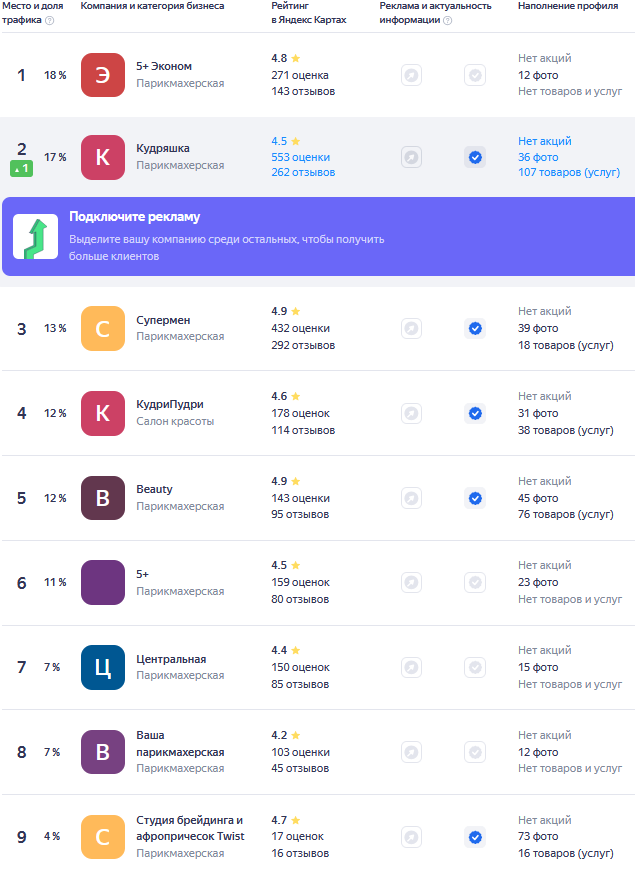Click column header 'Наполнение профиля'

click(568, 6)
